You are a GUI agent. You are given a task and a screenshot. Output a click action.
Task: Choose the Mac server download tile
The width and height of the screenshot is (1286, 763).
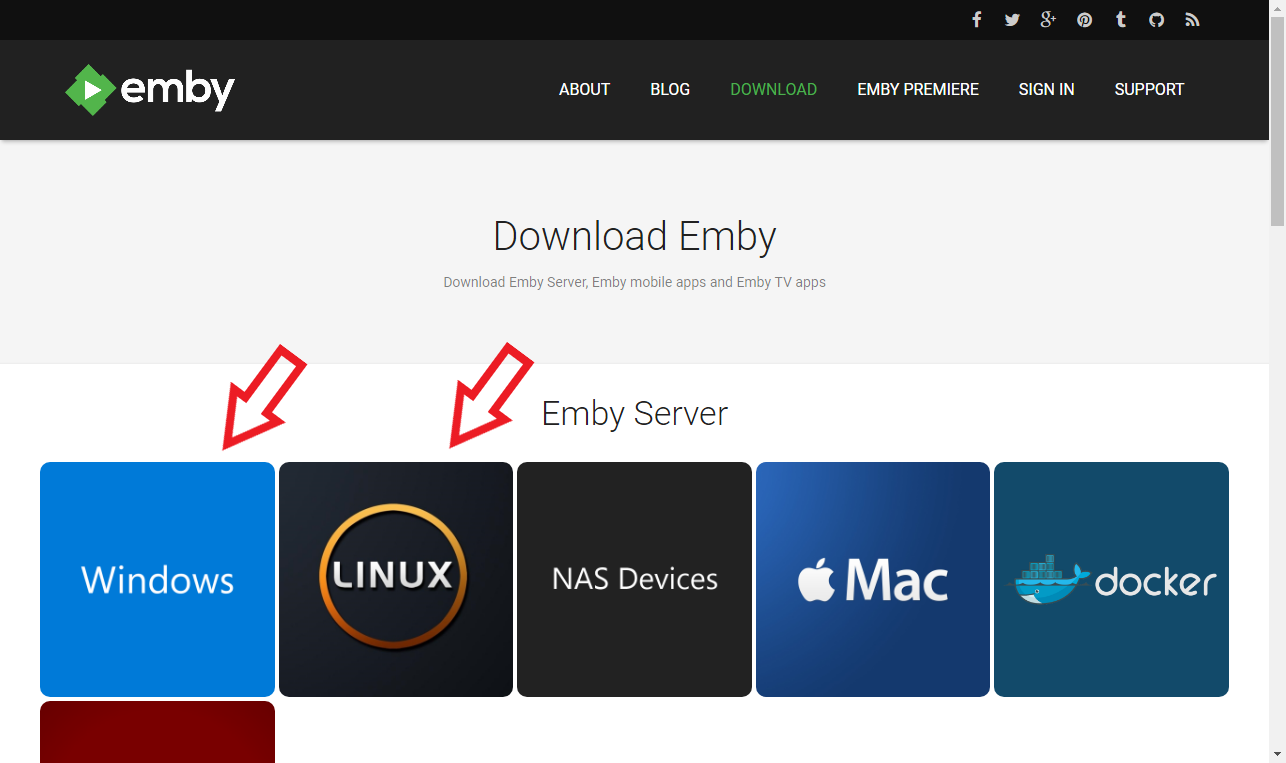click(873, 579)
